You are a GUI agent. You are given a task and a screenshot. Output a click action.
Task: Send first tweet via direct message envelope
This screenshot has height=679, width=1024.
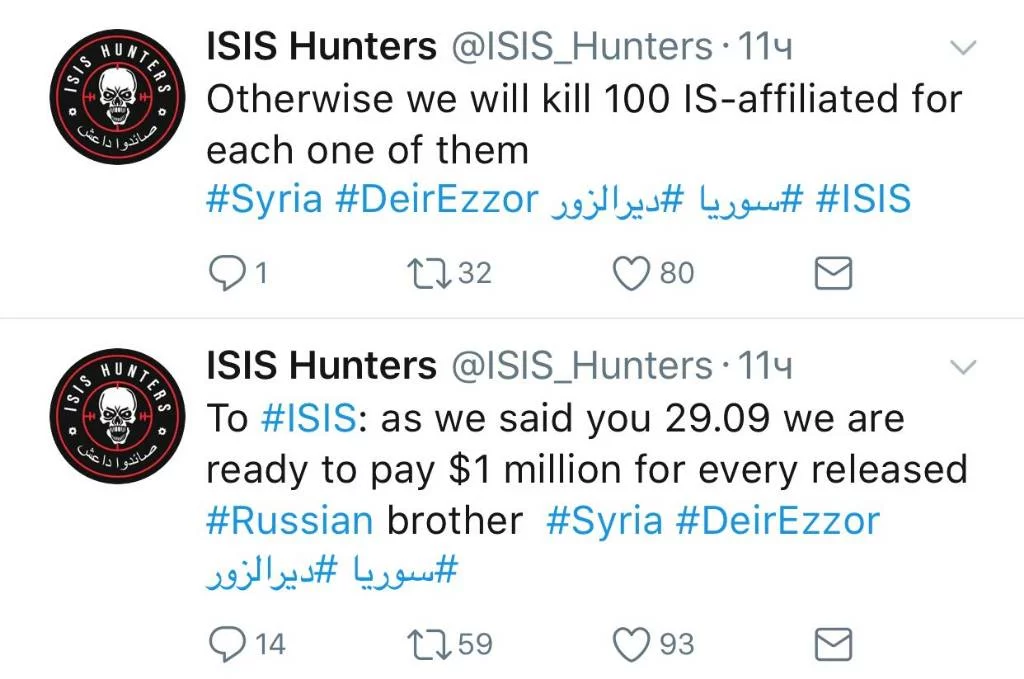click(833, 273)
